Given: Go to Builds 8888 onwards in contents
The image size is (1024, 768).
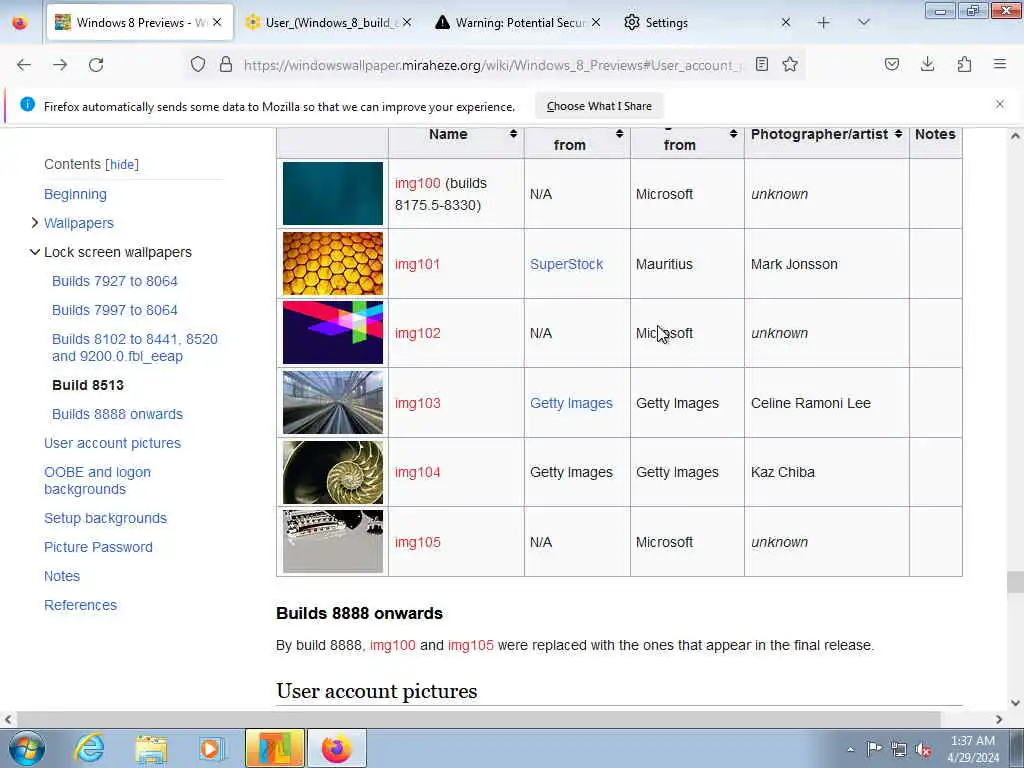Looking at the screenshot, I should click(x=118, y=414).
